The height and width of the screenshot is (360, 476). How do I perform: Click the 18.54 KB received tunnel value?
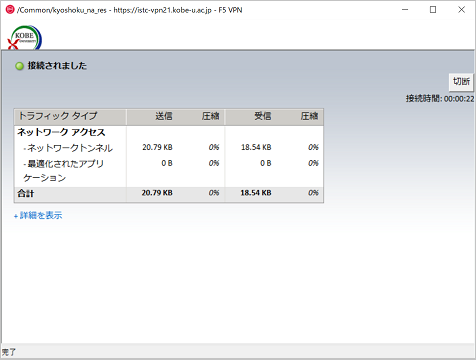[x=256, y=147]
